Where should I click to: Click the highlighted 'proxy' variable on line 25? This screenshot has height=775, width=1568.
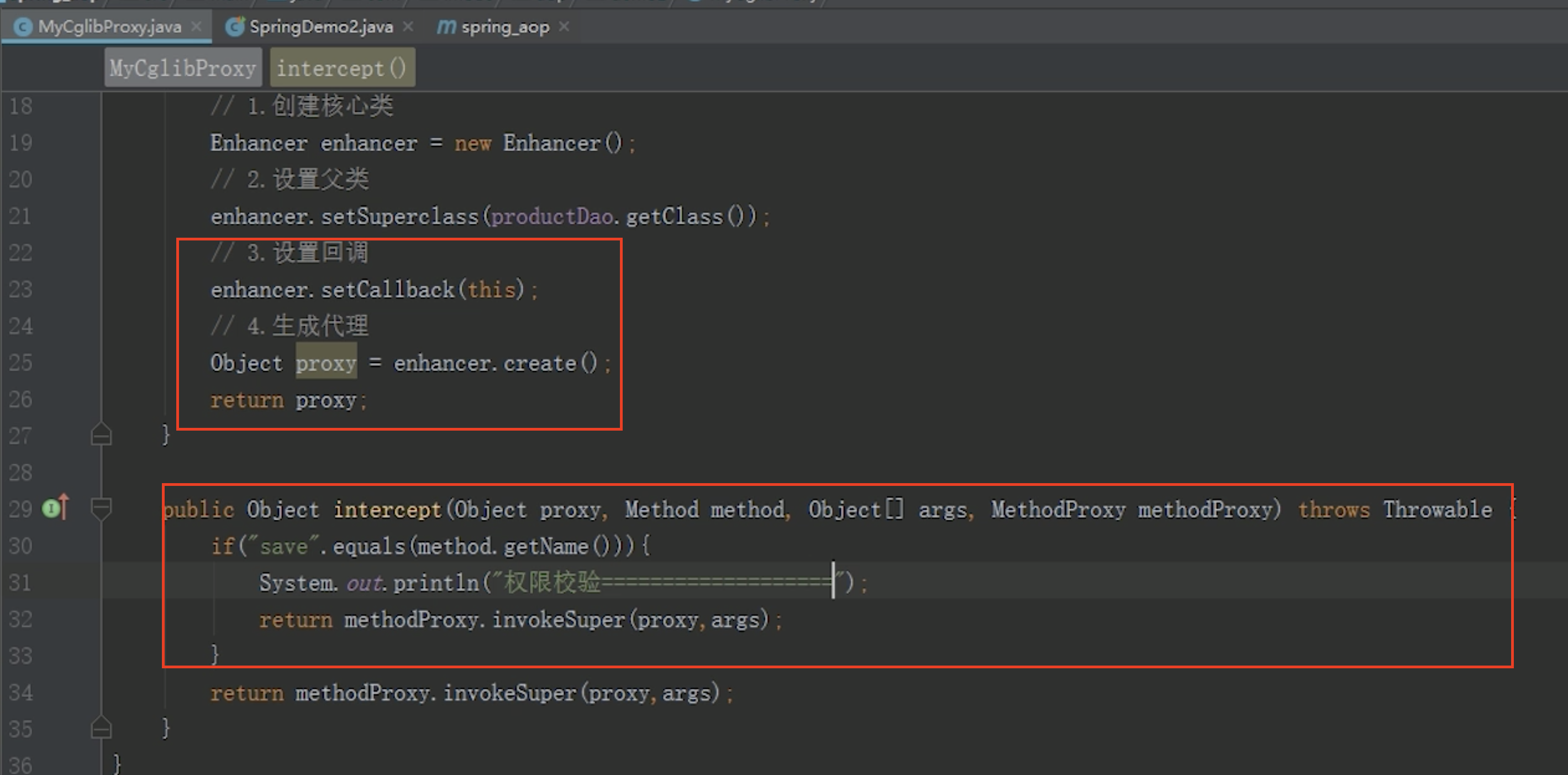coord(325,363)
